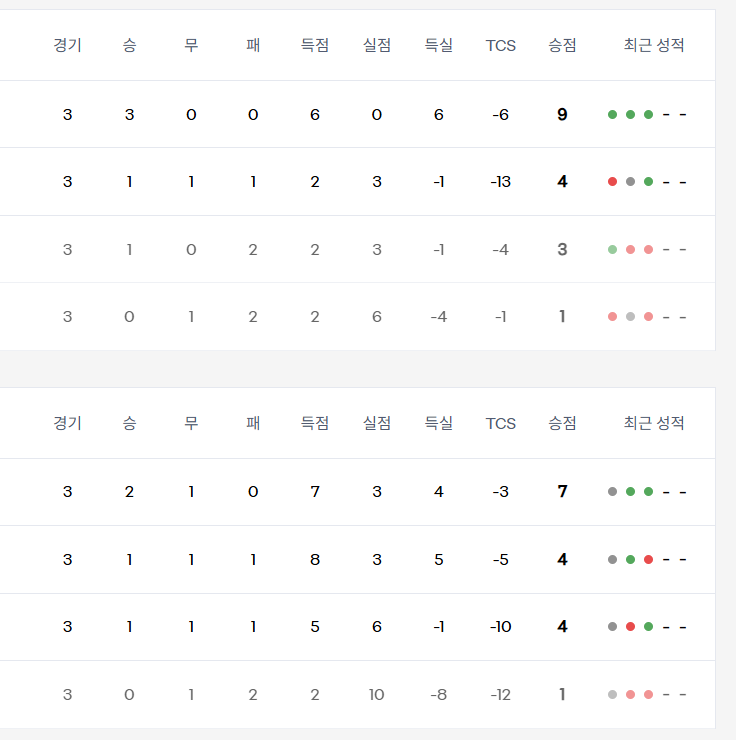Click the red loss dot in the TCS -10 row

[630, 627]
